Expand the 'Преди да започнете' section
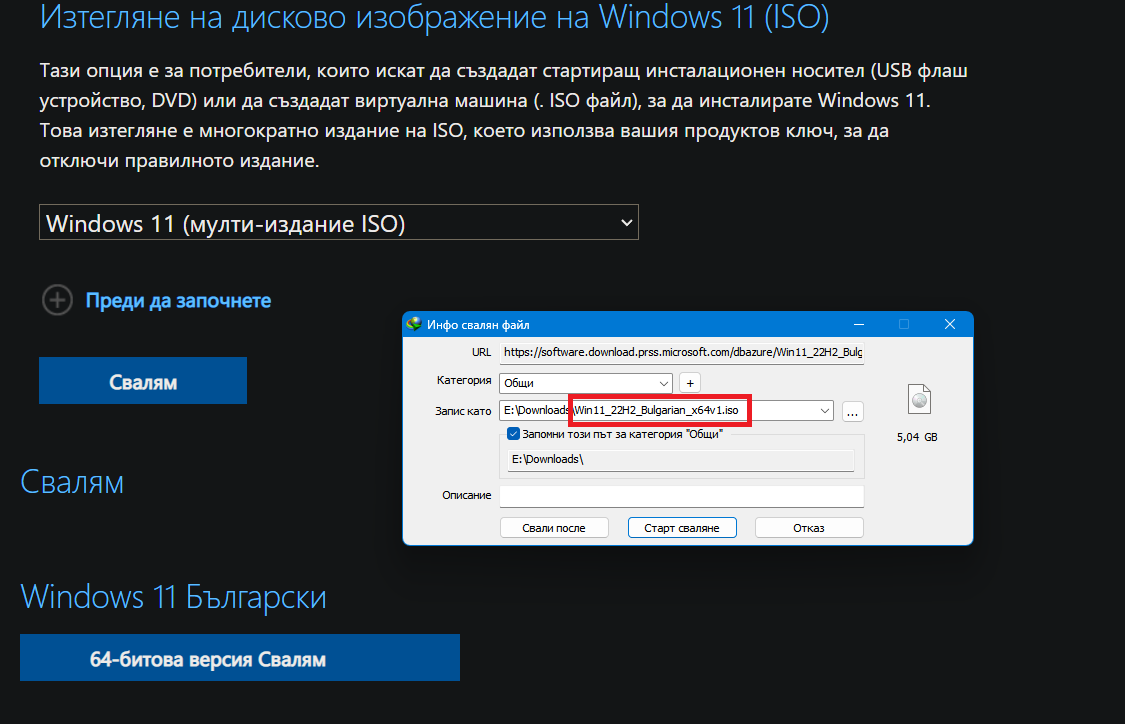 point(57,300)
